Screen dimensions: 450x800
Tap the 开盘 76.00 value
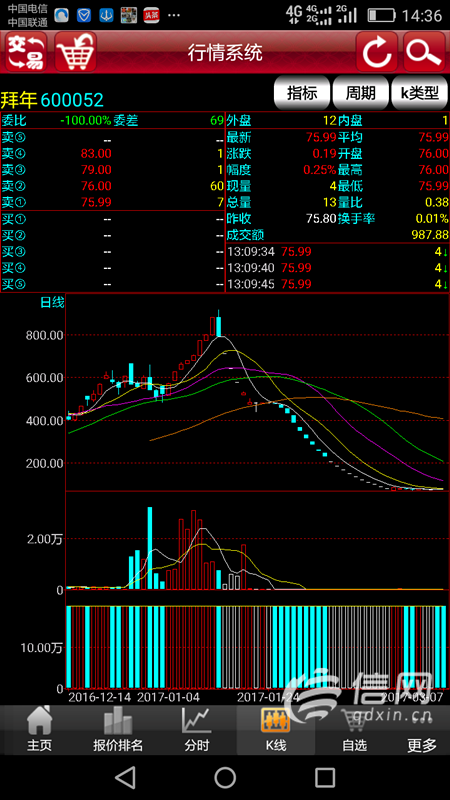(x=433, y=154)
